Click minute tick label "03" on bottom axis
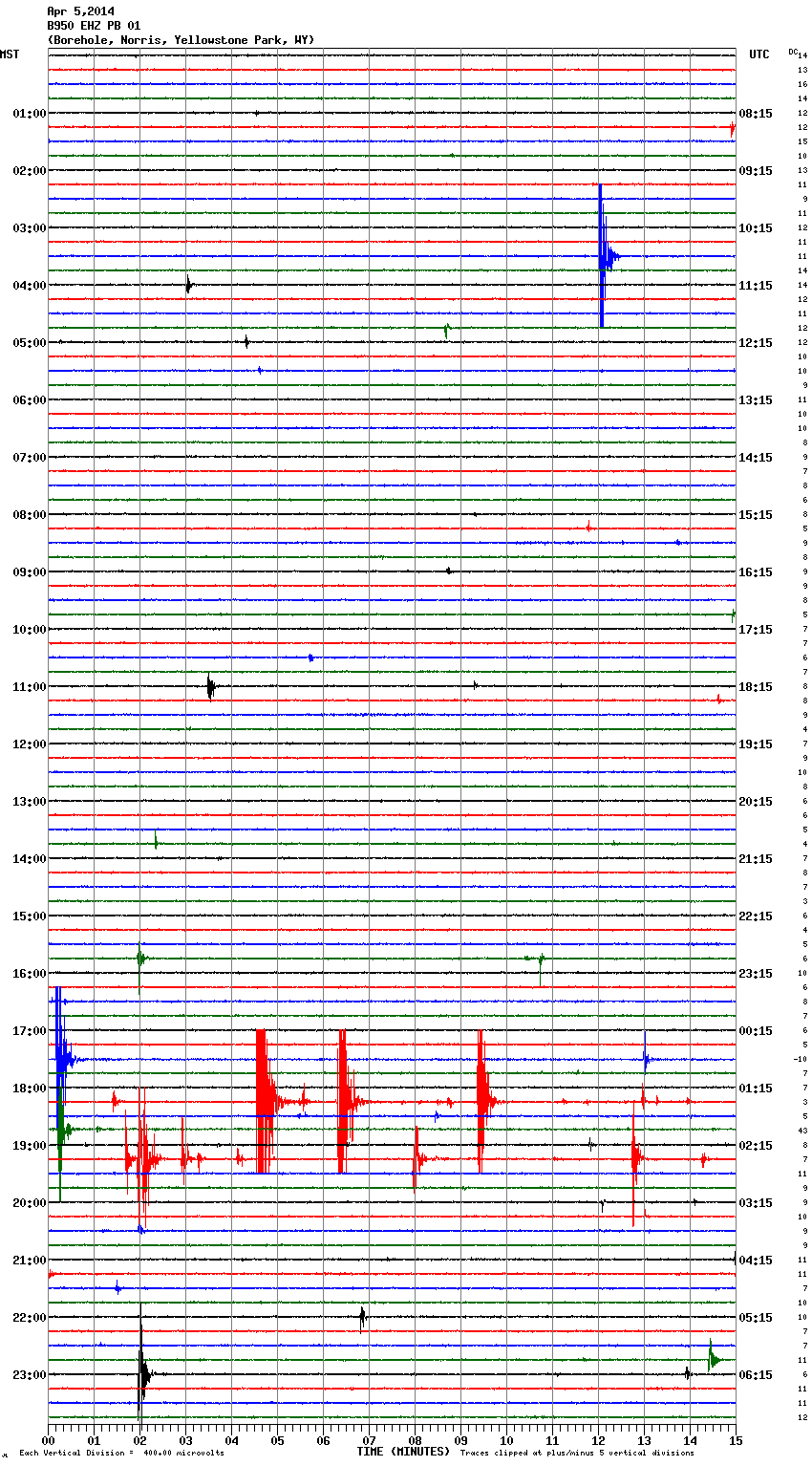812x1466 pixels. [x=185, y=1440]
